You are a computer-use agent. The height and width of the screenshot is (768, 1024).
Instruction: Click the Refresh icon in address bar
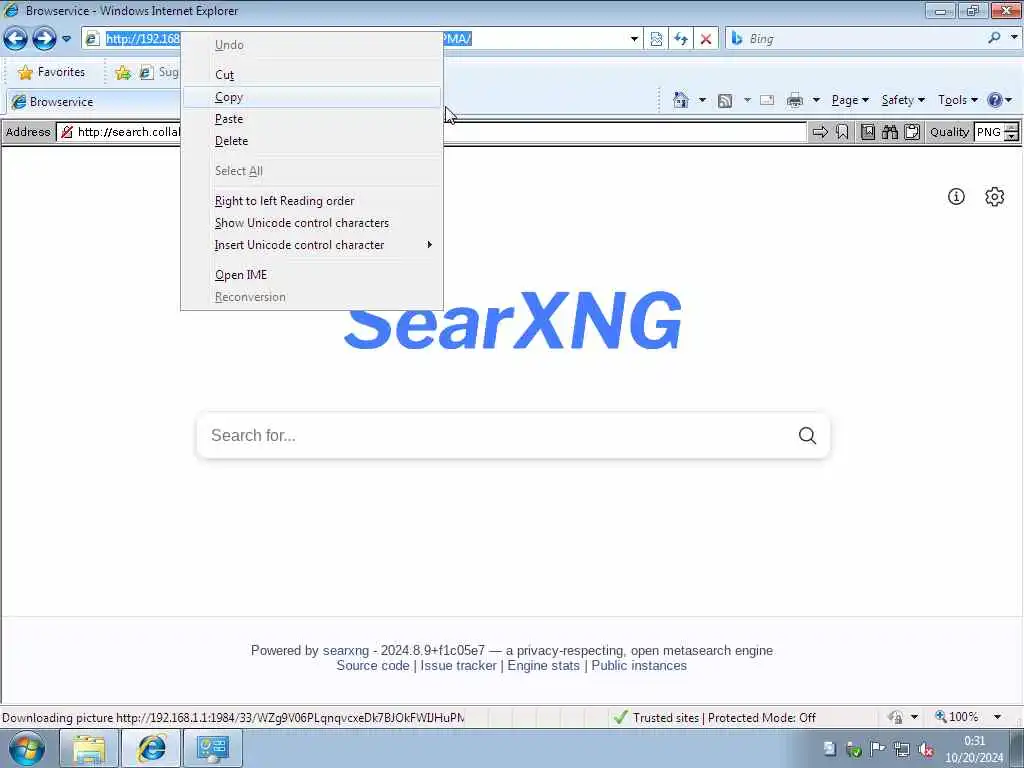coord(680,39)
